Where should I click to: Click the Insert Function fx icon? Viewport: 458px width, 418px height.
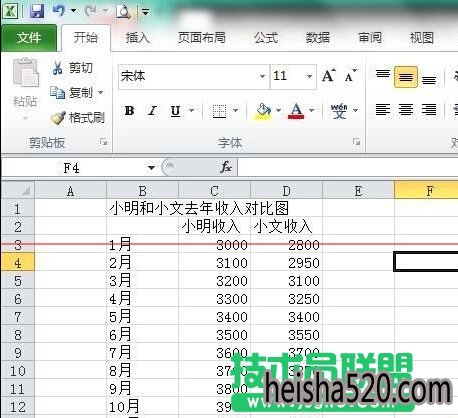(226, 167)
